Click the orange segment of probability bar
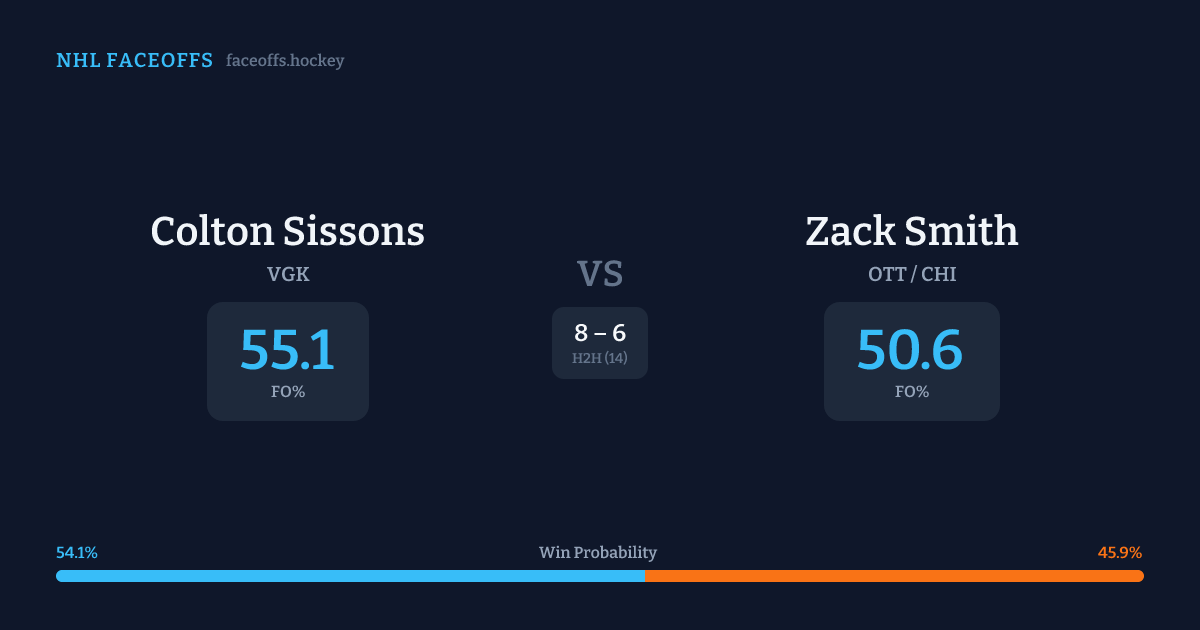The height and width of the screenshot is (630, 1200). (x=895, y=576)
